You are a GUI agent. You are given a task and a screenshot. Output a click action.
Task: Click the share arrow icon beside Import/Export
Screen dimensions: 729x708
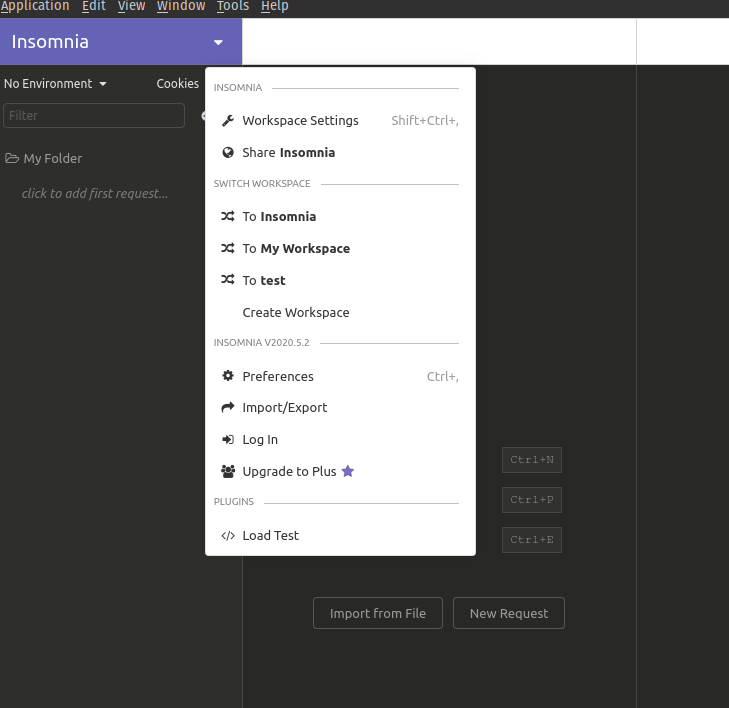point(228,408)
